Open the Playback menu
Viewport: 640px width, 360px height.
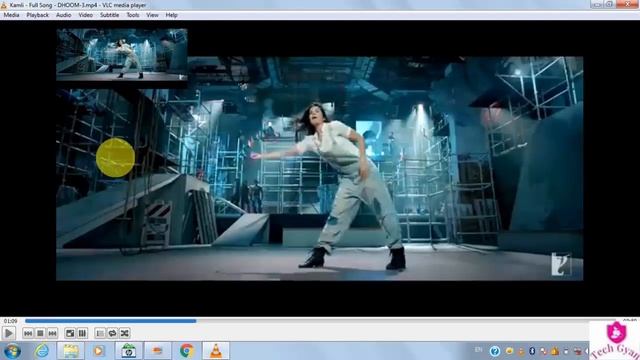(38, 15)
